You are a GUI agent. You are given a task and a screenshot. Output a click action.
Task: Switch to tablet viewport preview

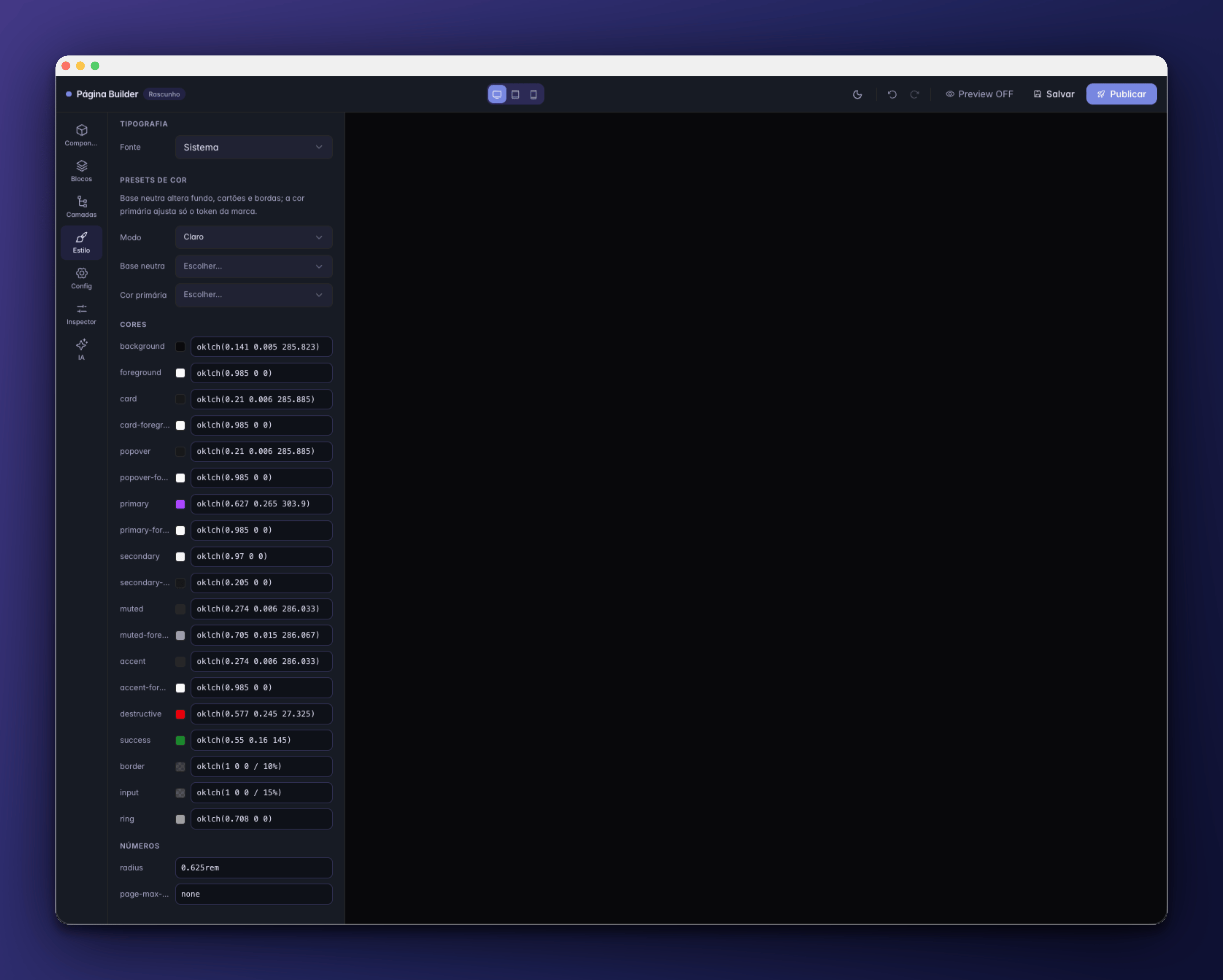(515, 94)
